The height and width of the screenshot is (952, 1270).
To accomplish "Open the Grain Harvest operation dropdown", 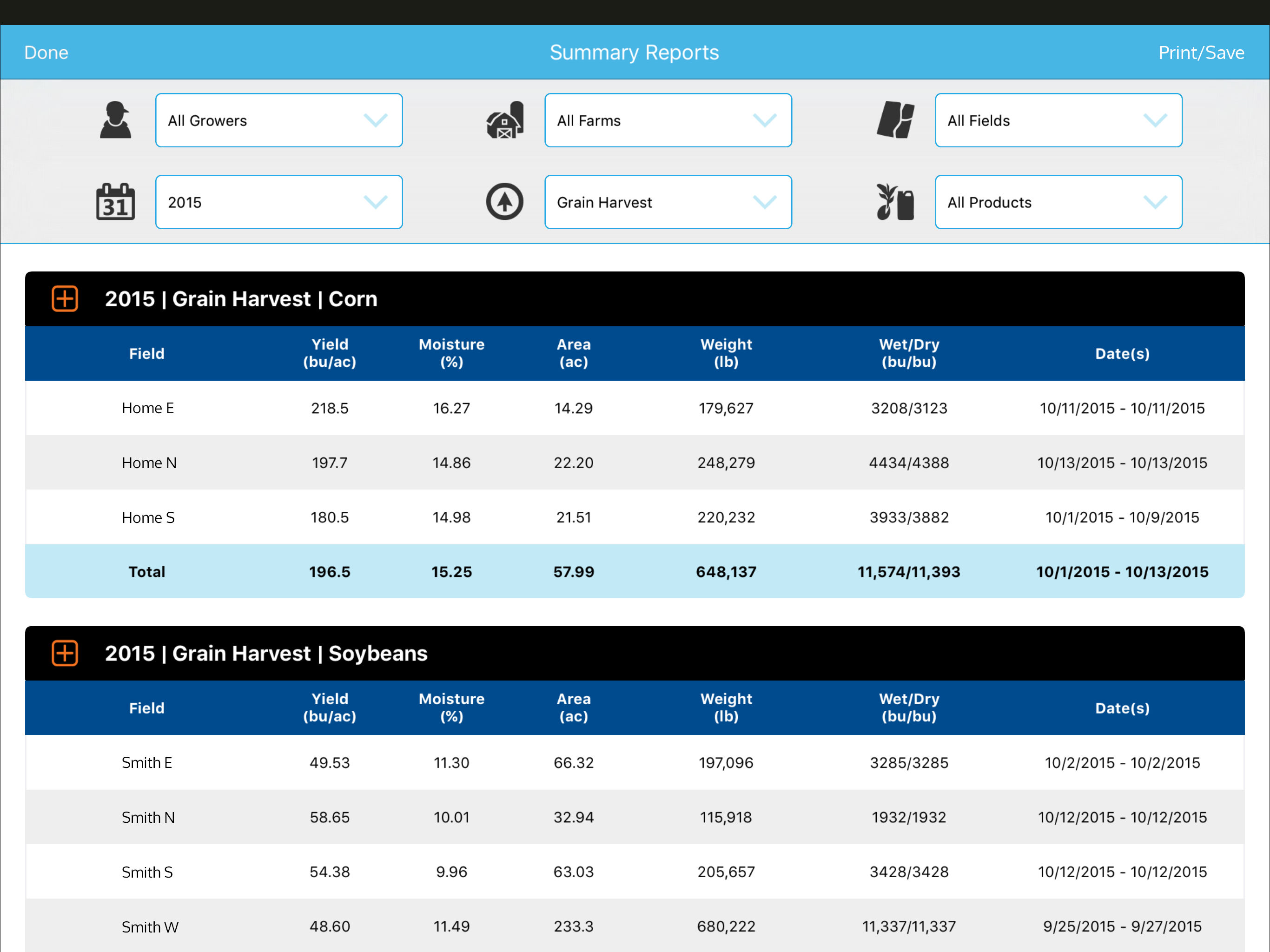I will click(x=668, y=202).
